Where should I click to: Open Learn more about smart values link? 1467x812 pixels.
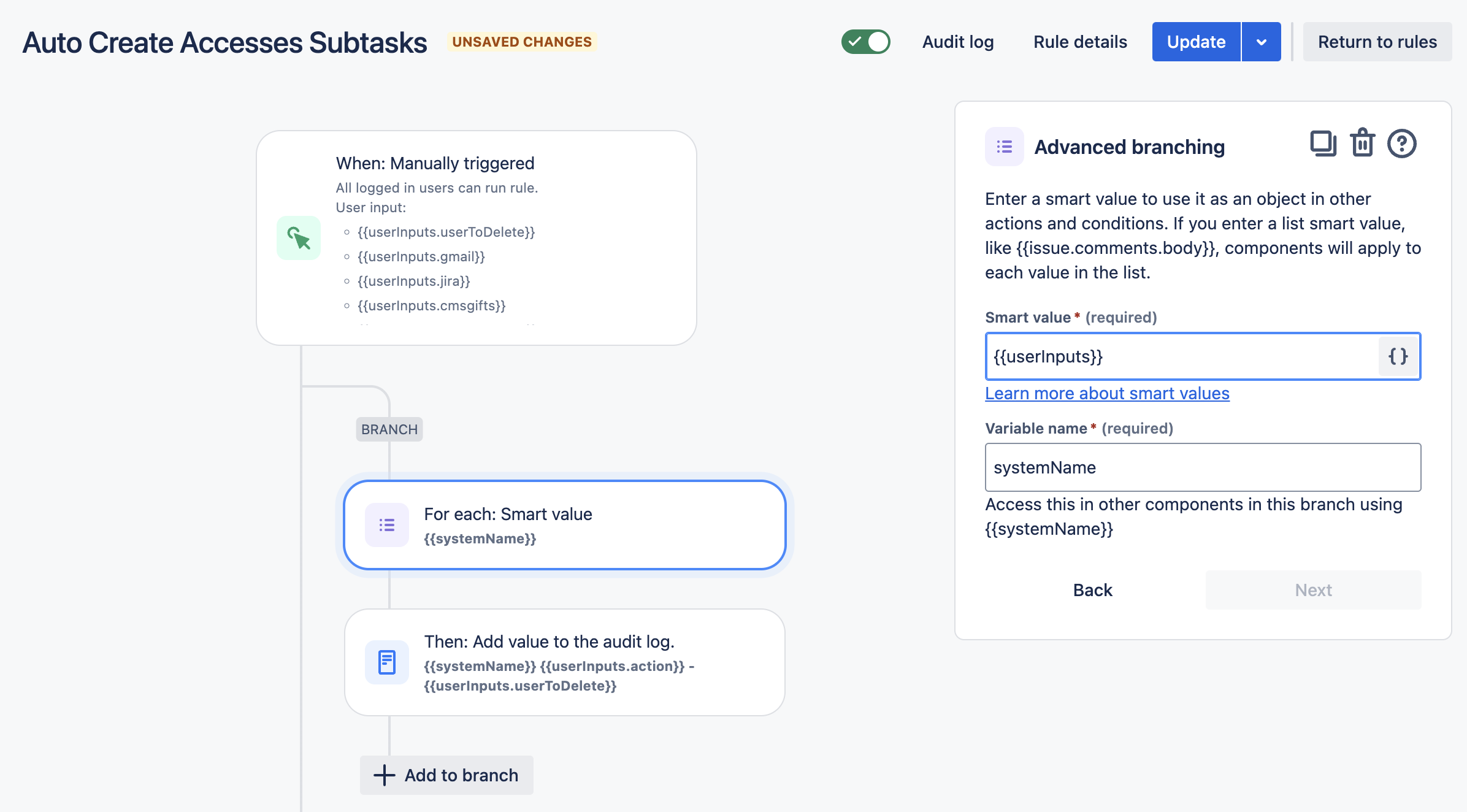point(1107,393)
